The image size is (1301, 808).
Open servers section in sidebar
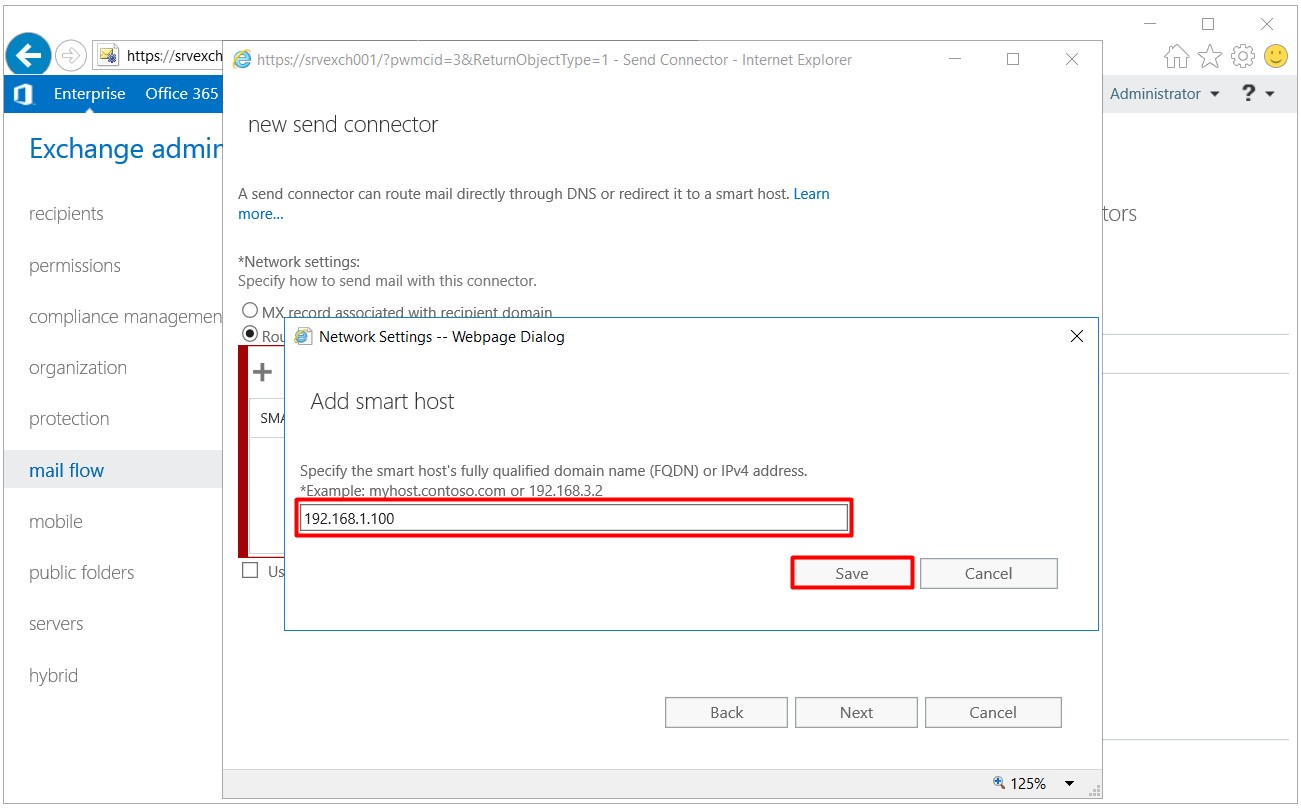[56, 624]
